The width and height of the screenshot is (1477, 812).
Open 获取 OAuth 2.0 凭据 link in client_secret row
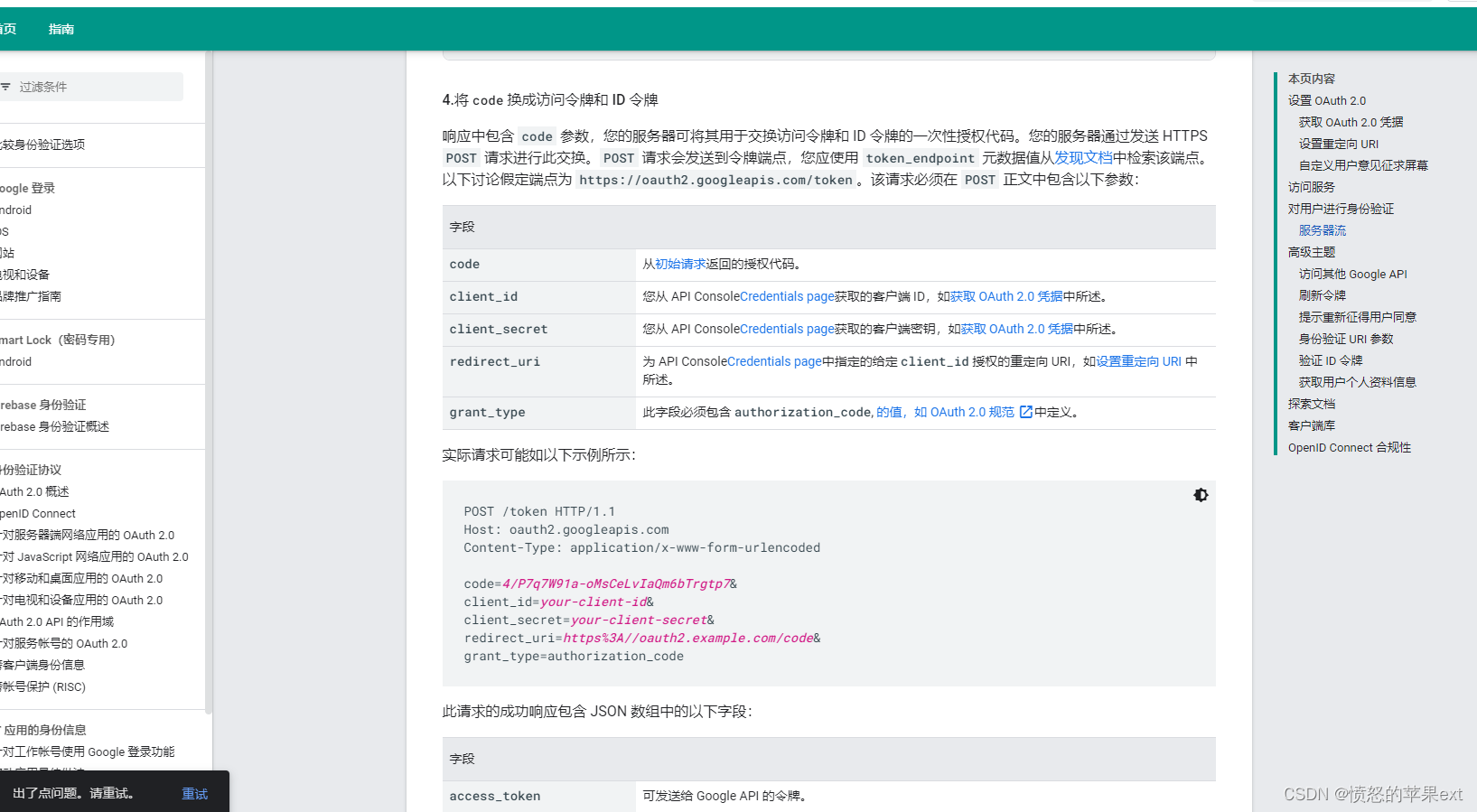click(x=1017, y=329)
